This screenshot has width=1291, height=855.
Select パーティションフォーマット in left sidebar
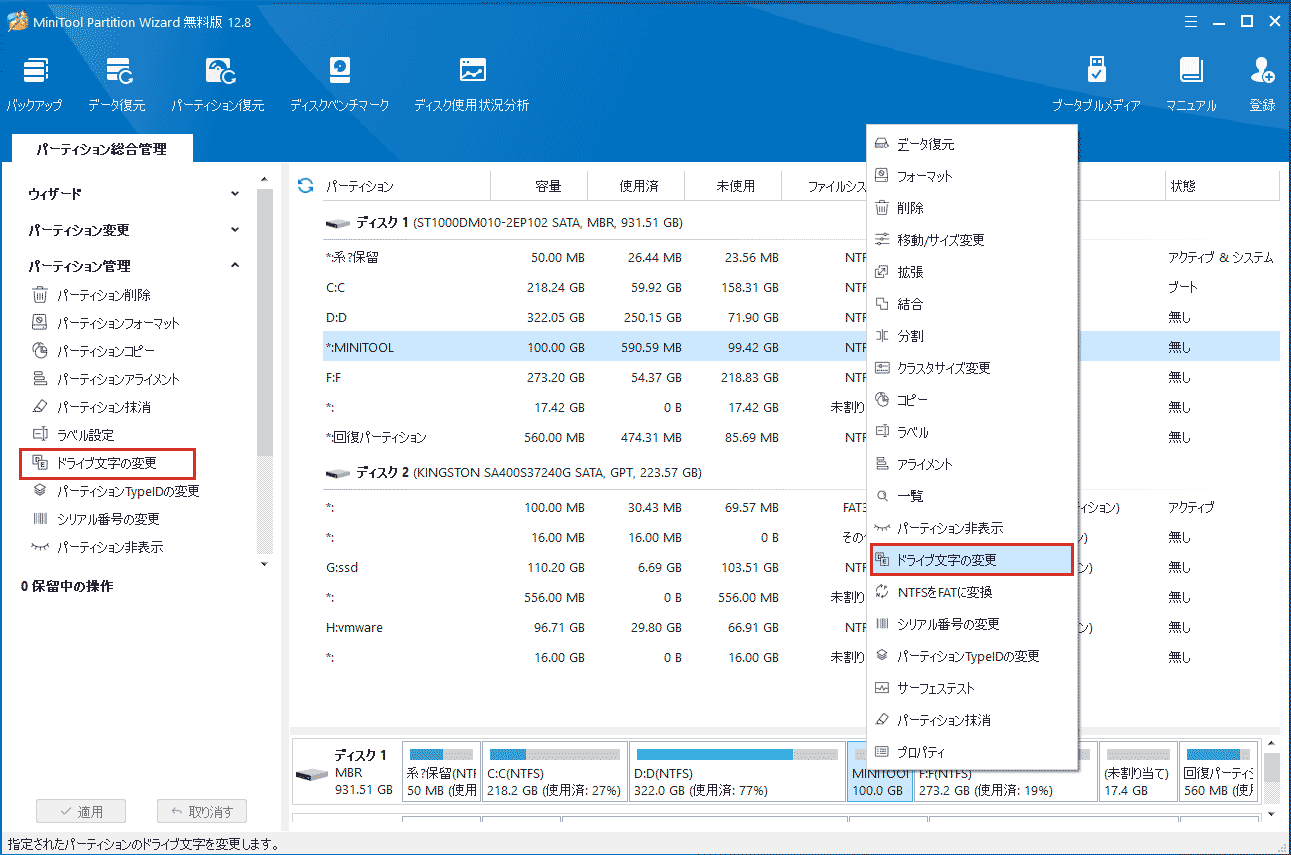pyautogui.click(x=106, y=323)
